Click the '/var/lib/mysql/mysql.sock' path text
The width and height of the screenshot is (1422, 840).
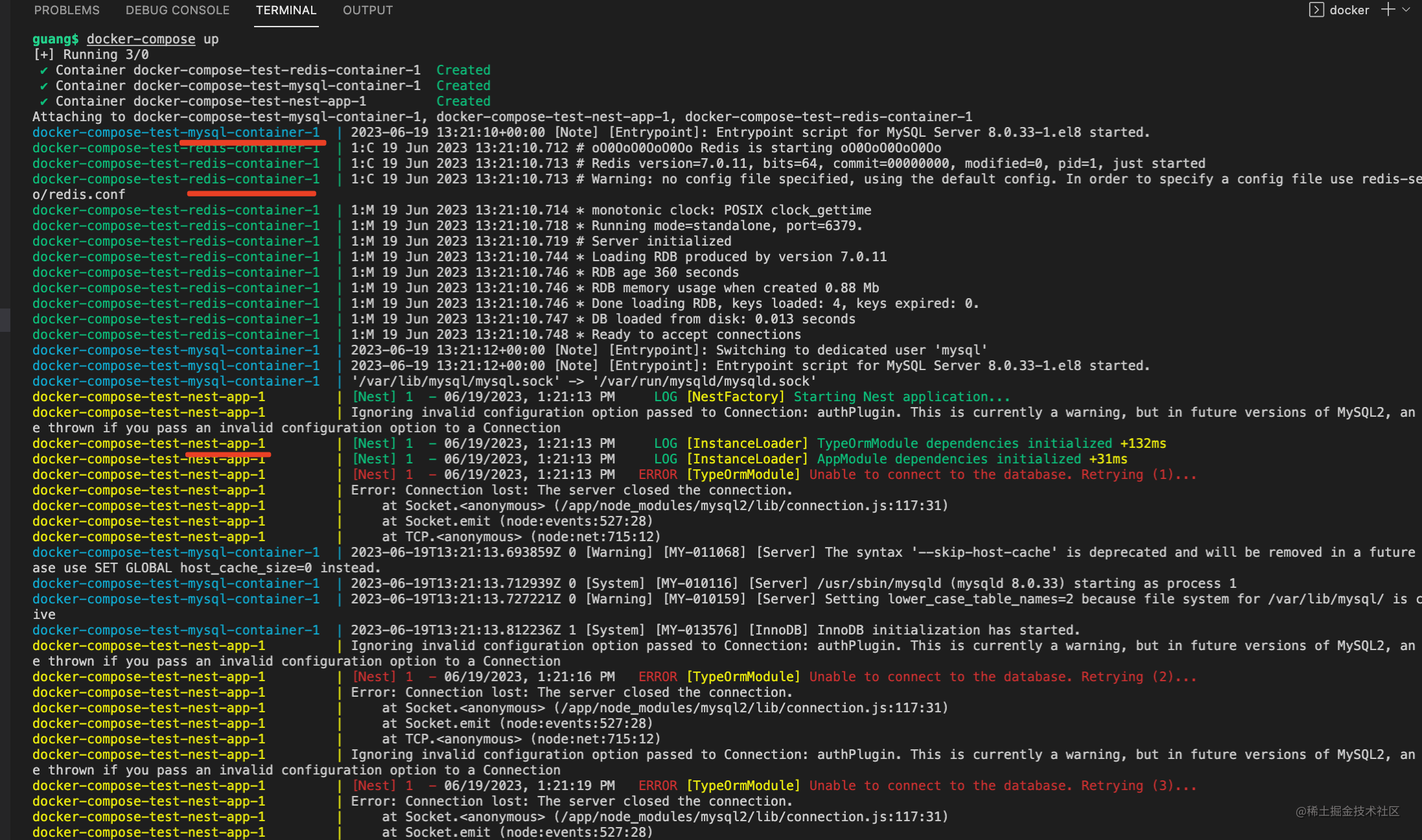[455, 381]
